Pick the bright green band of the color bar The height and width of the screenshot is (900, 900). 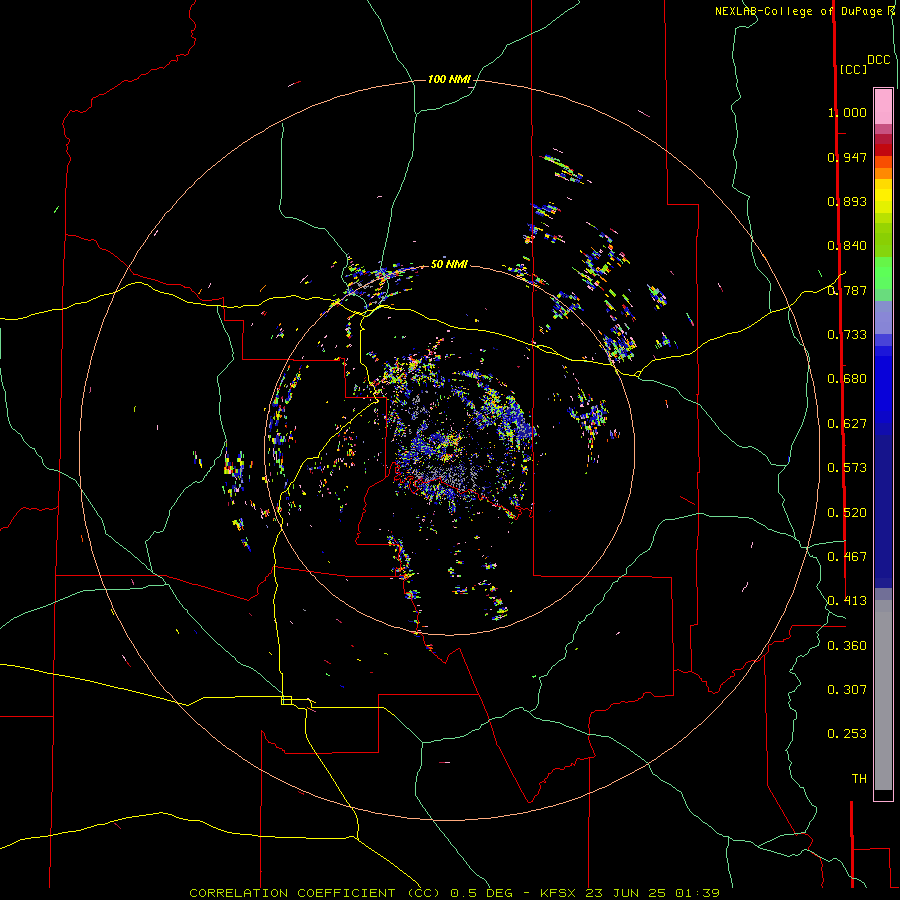883,273
